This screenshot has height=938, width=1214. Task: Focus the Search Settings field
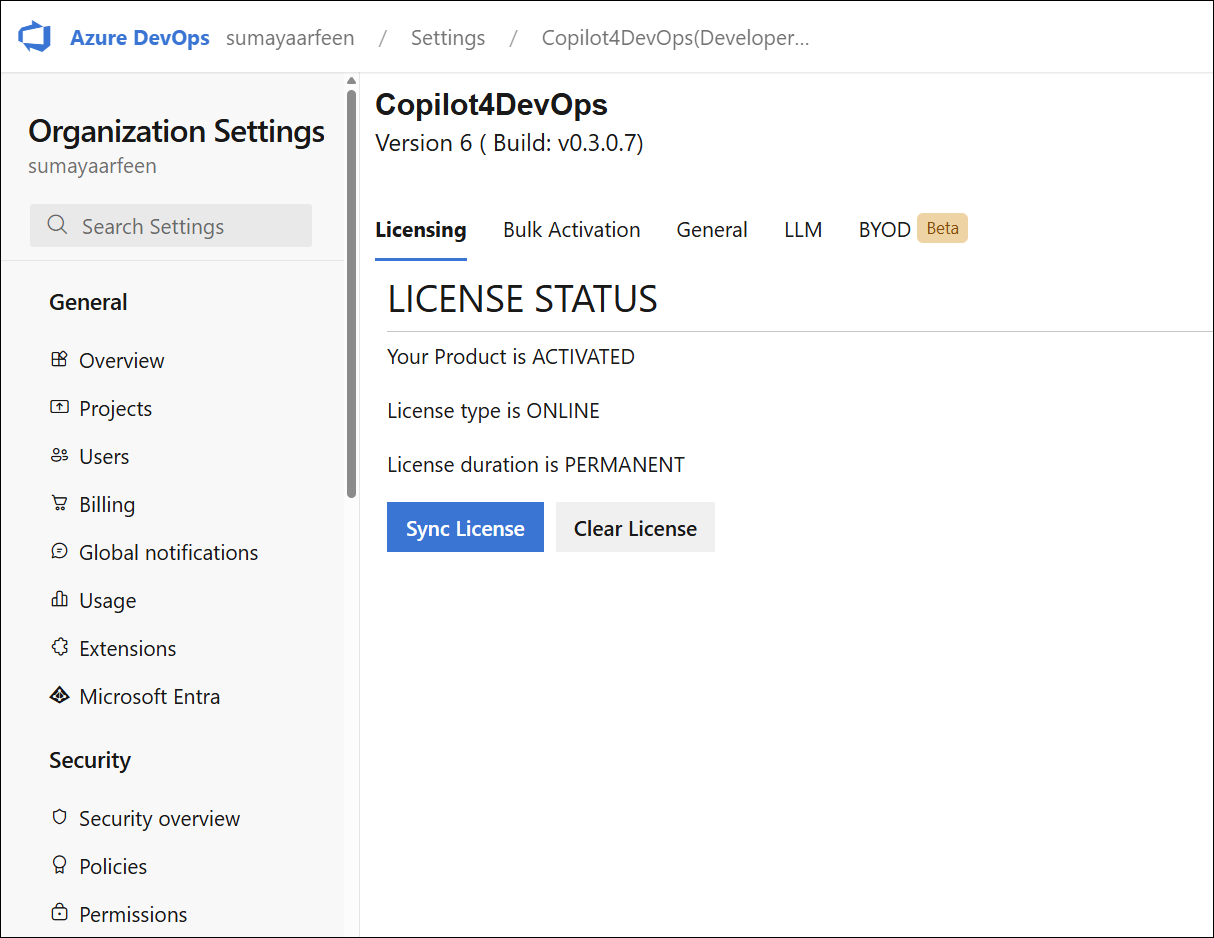[171, 225]
